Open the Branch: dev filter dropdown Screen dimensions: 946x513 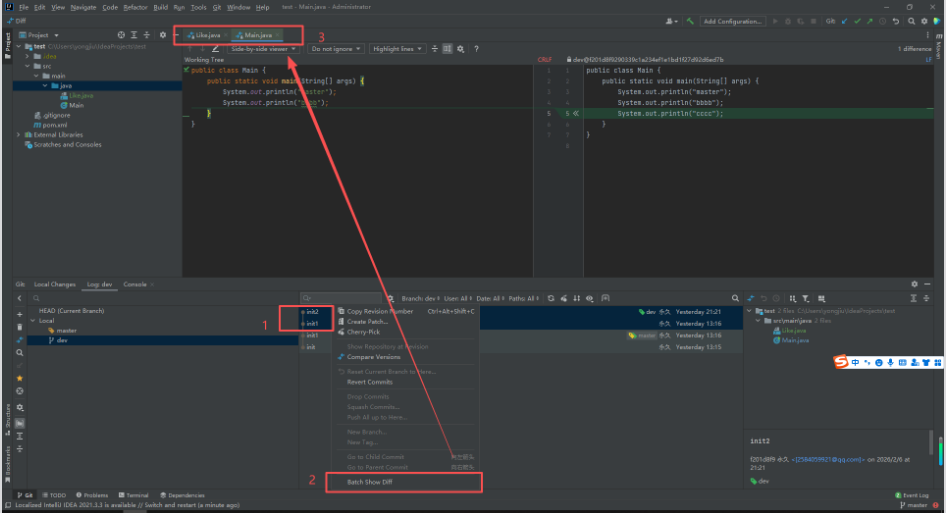click(x=421, y=298)
